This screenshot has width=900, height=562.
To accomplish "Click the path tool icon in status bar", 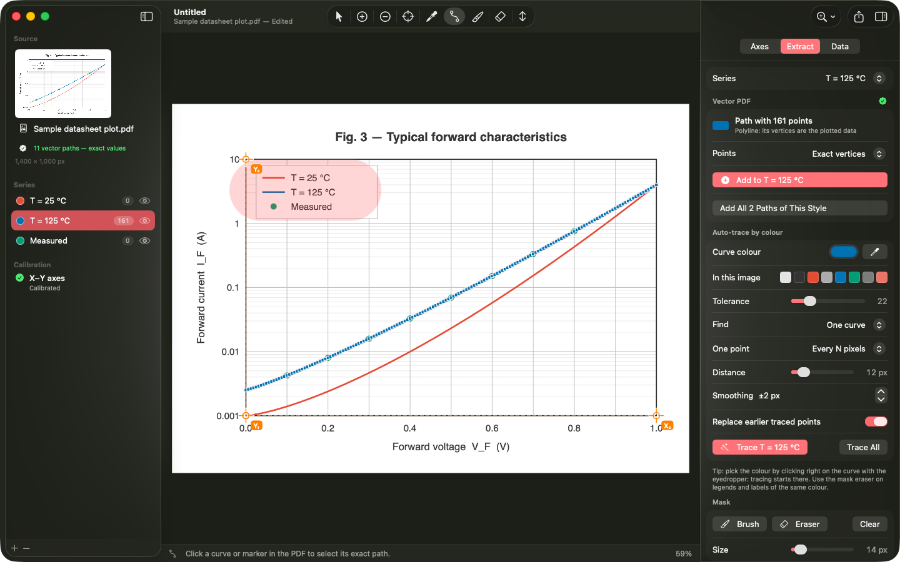I will [x=172, y=553].
